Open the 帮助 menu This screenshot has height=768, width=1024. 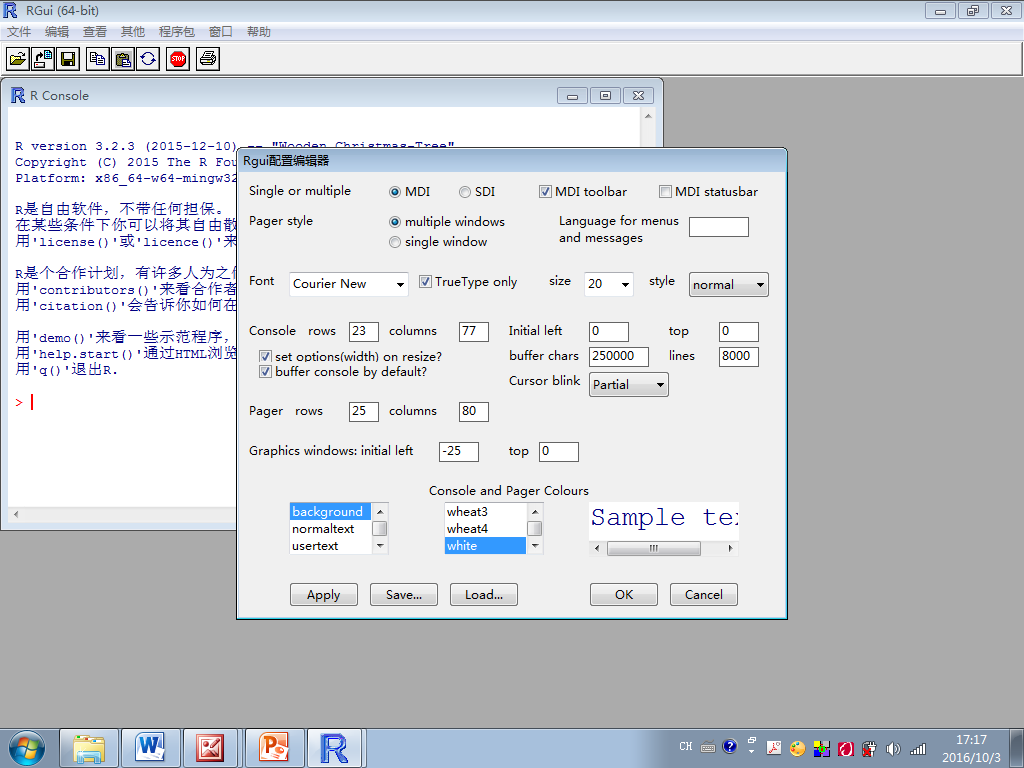click(259, 31)
